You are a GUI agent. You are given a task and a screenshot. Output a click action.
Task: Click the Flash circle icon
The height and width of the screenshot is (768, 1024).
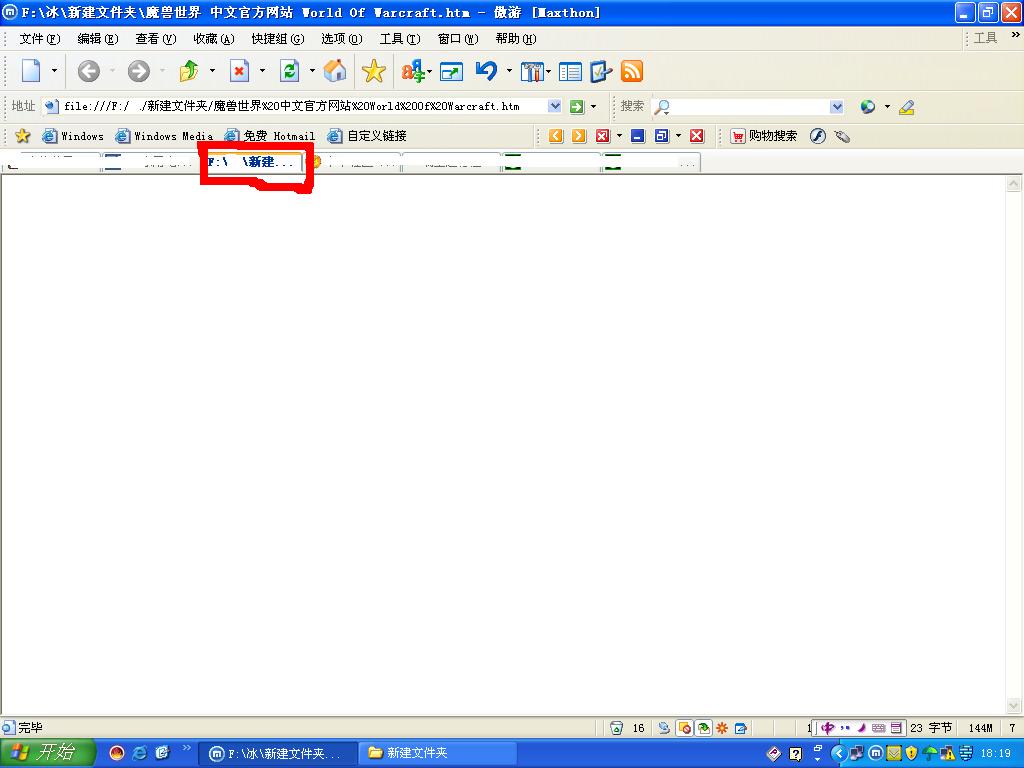click(818, 136)
